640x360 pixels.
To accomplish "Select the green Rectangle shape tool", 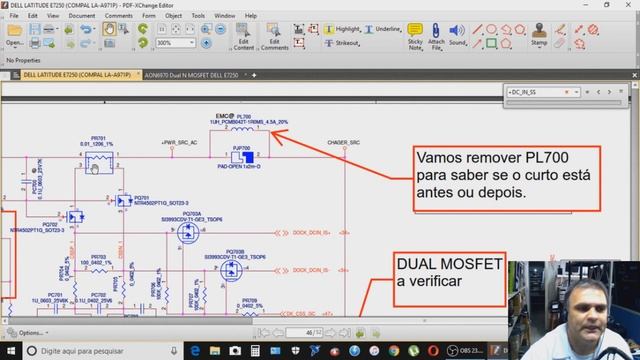I will pyautogui.click(x=491, y=43).
